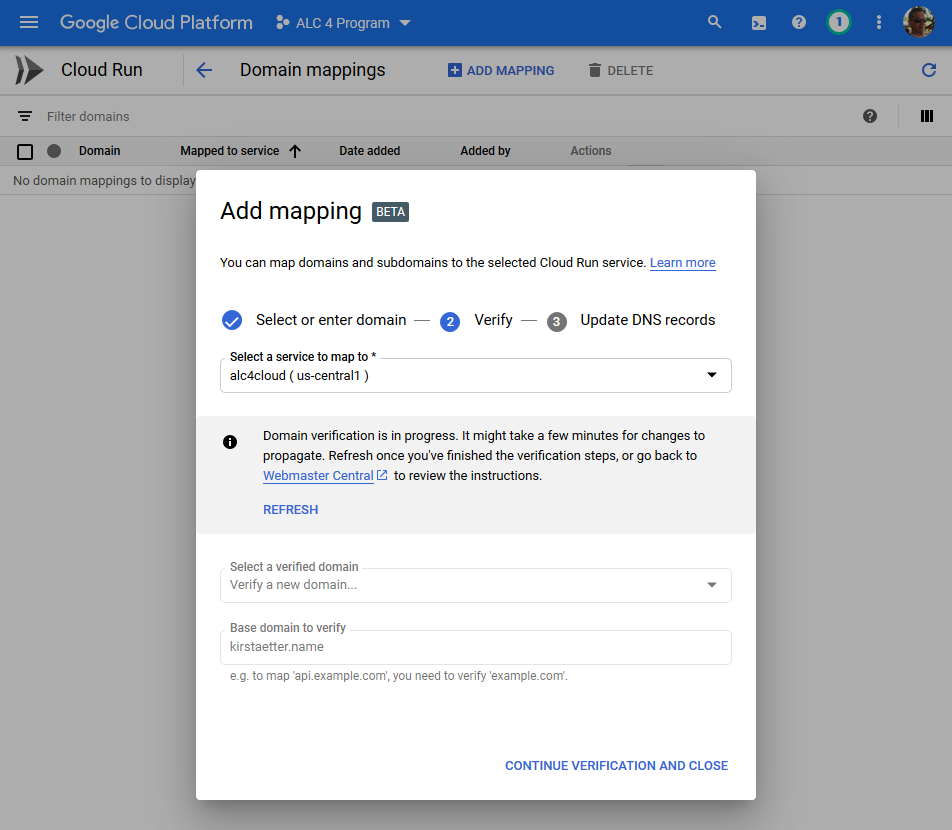Expand the 'Select a service to map to' dropdown
This screenshot has width=952, height=830.
475,375
